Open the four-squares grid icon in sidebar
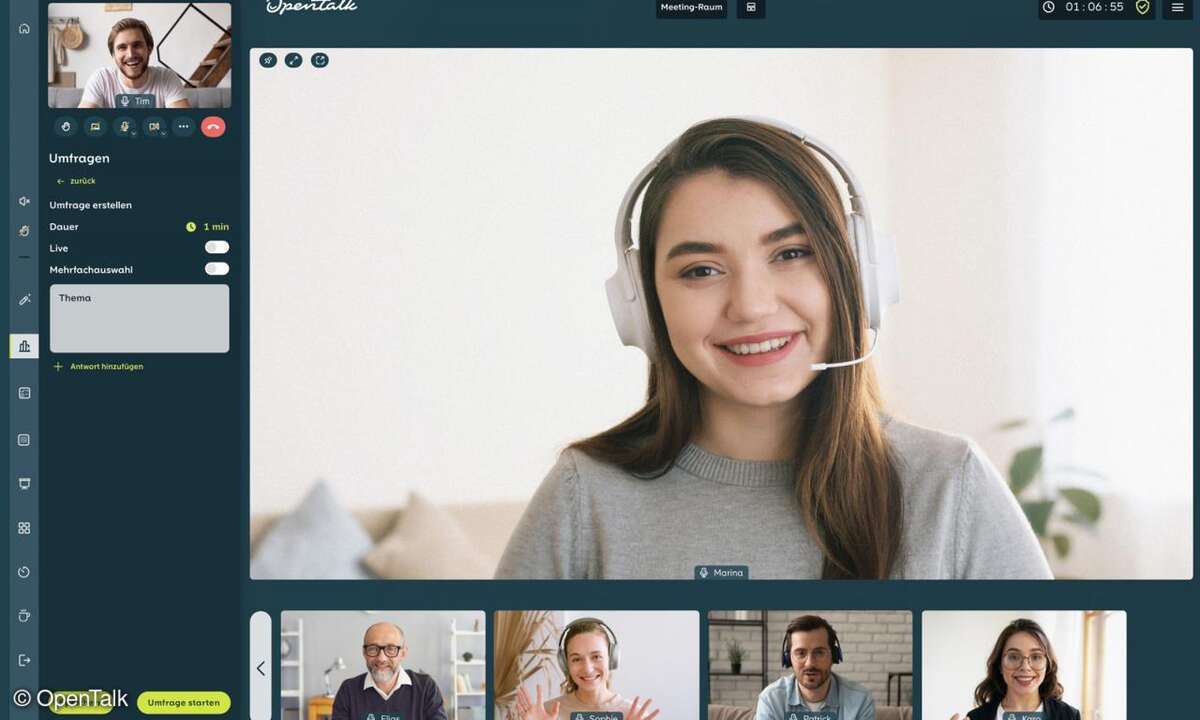 (x=24, y=528)
